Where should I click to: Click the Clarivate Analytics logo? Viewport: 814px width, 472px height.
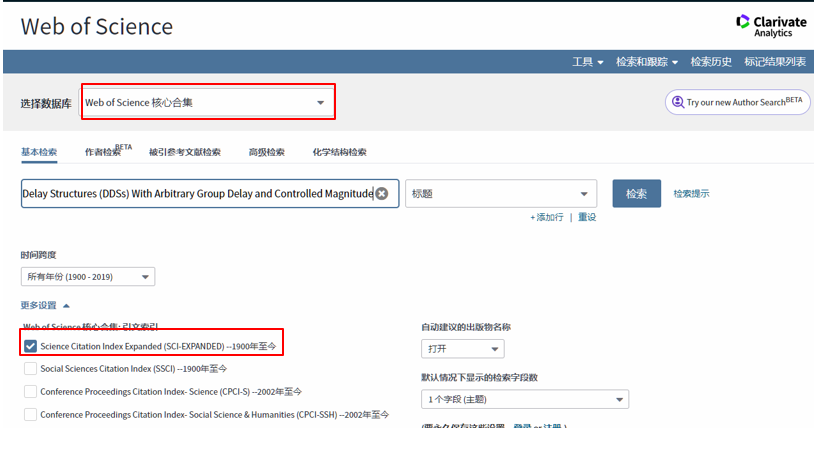pyautogui.click(x=770, y=26)
